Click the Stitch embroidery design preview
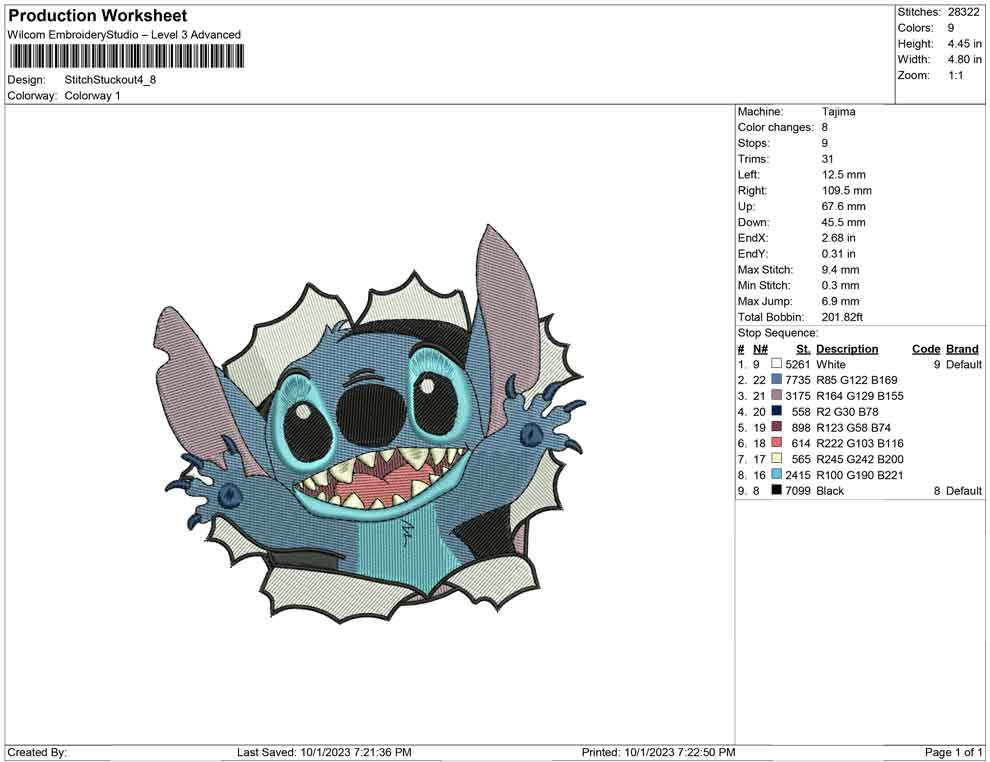This screenshot has width=990, height=762. (x=370, y=424)
